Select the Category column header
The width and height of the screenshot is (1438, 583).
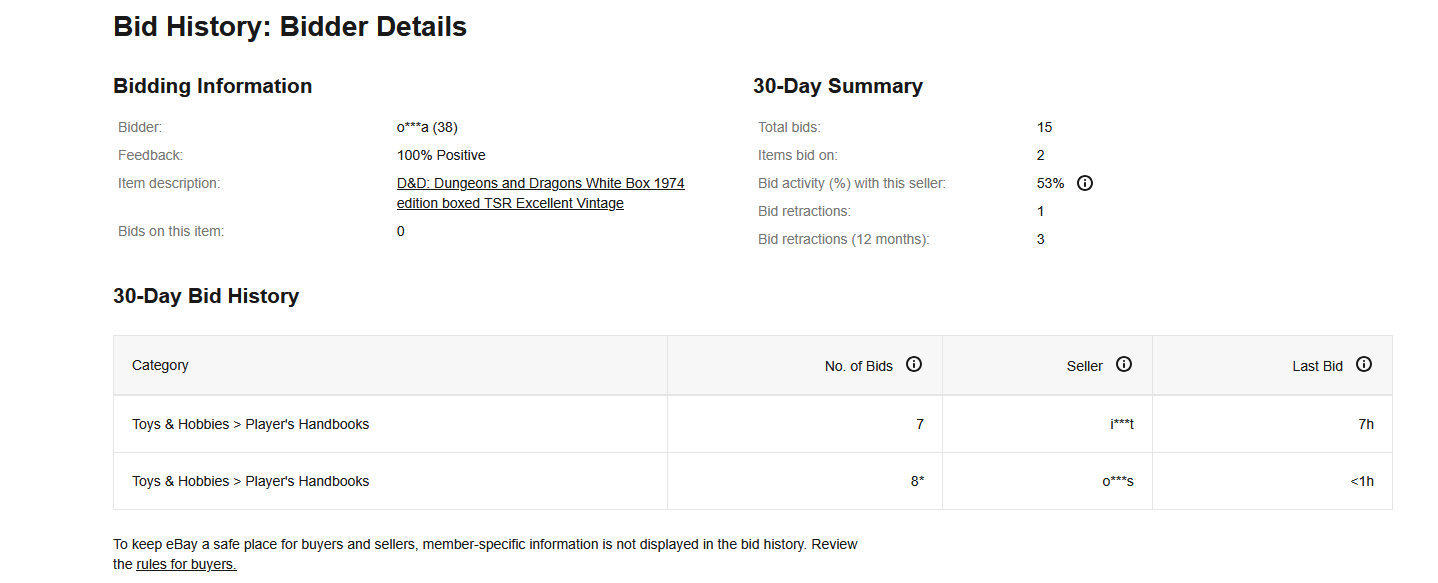point(160,365)
